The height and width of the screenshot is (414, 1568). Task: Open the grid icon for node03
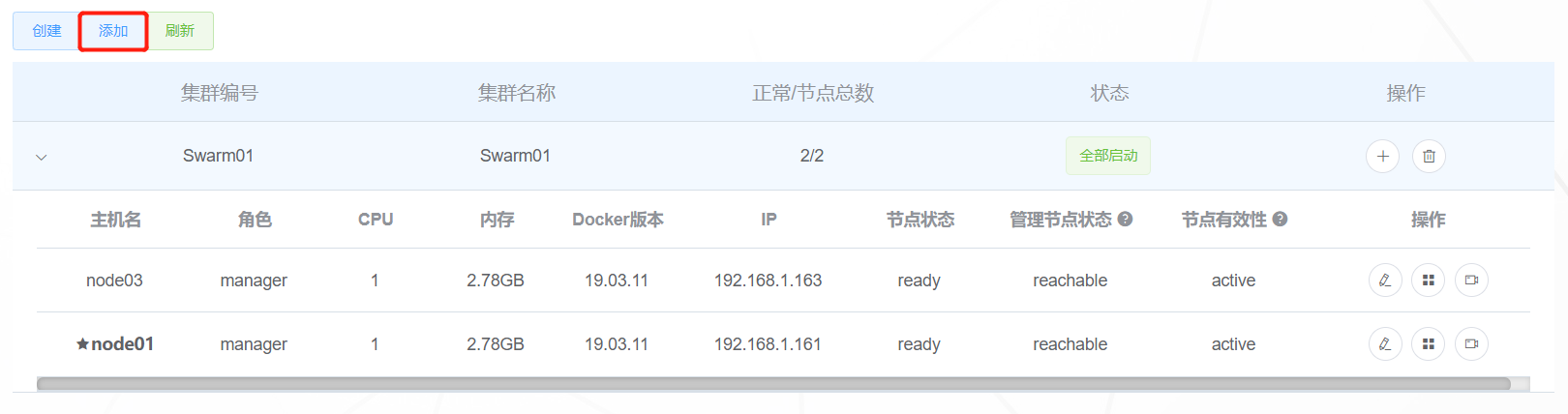point(1429,281)
